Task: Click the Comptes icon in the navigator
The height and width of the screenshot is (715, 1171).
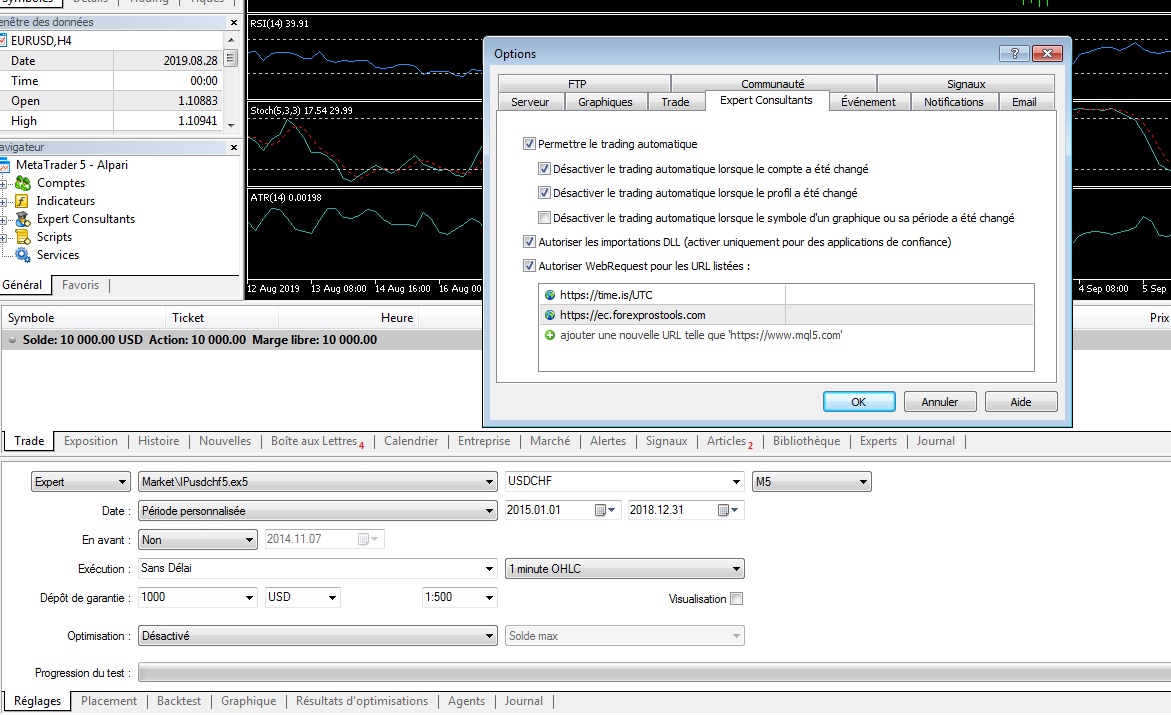Action: 23,183
